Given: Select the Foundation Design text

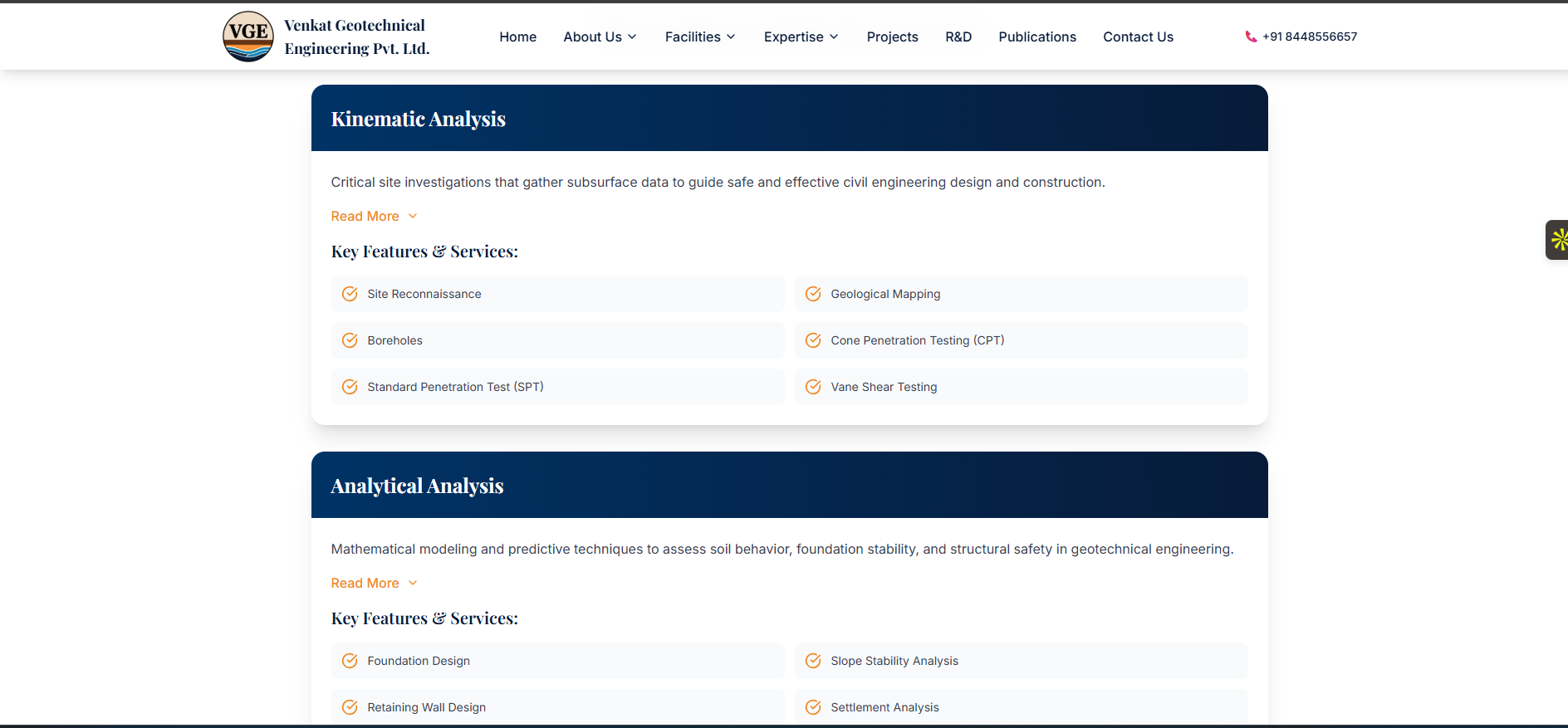Looking at the screenshot, I should [419, 661].
